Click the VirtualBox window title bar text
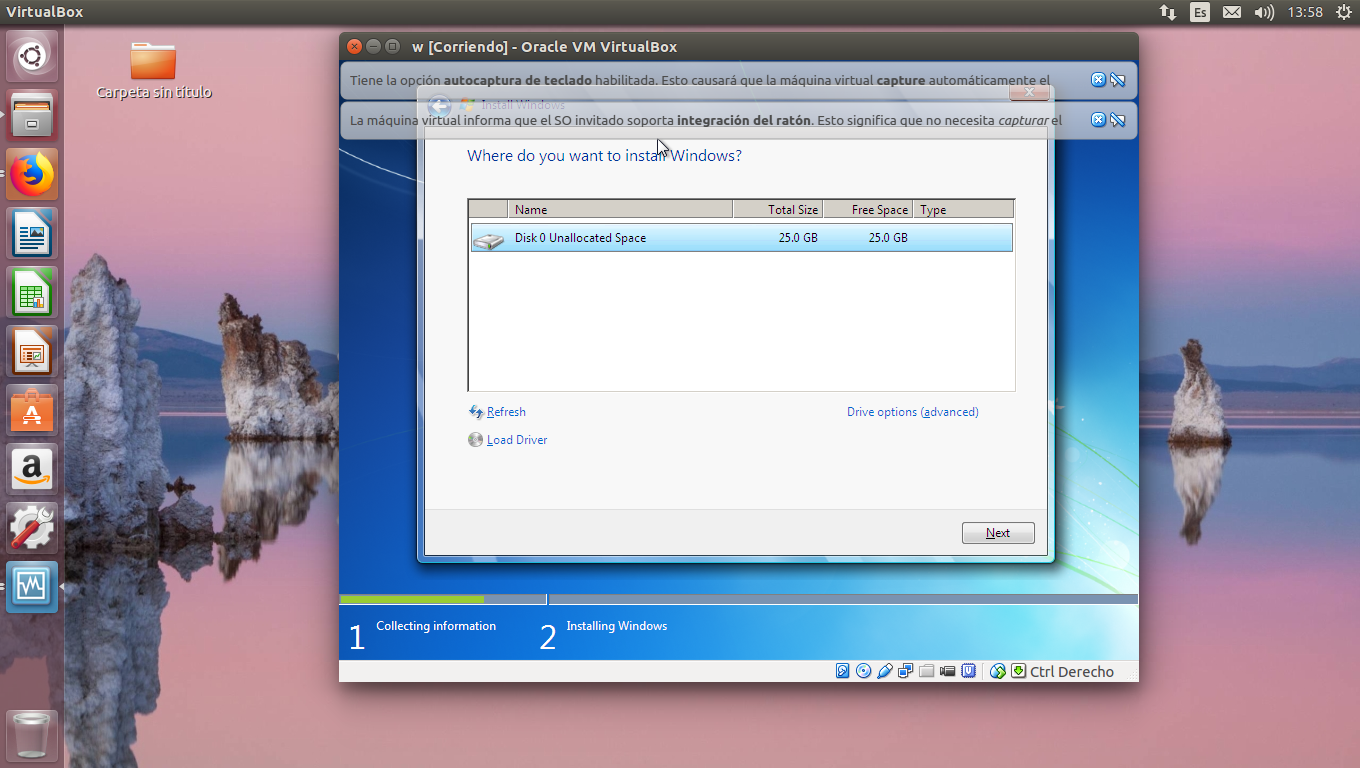This screenshot has height=768, width=1360. (x=544, y=47)
